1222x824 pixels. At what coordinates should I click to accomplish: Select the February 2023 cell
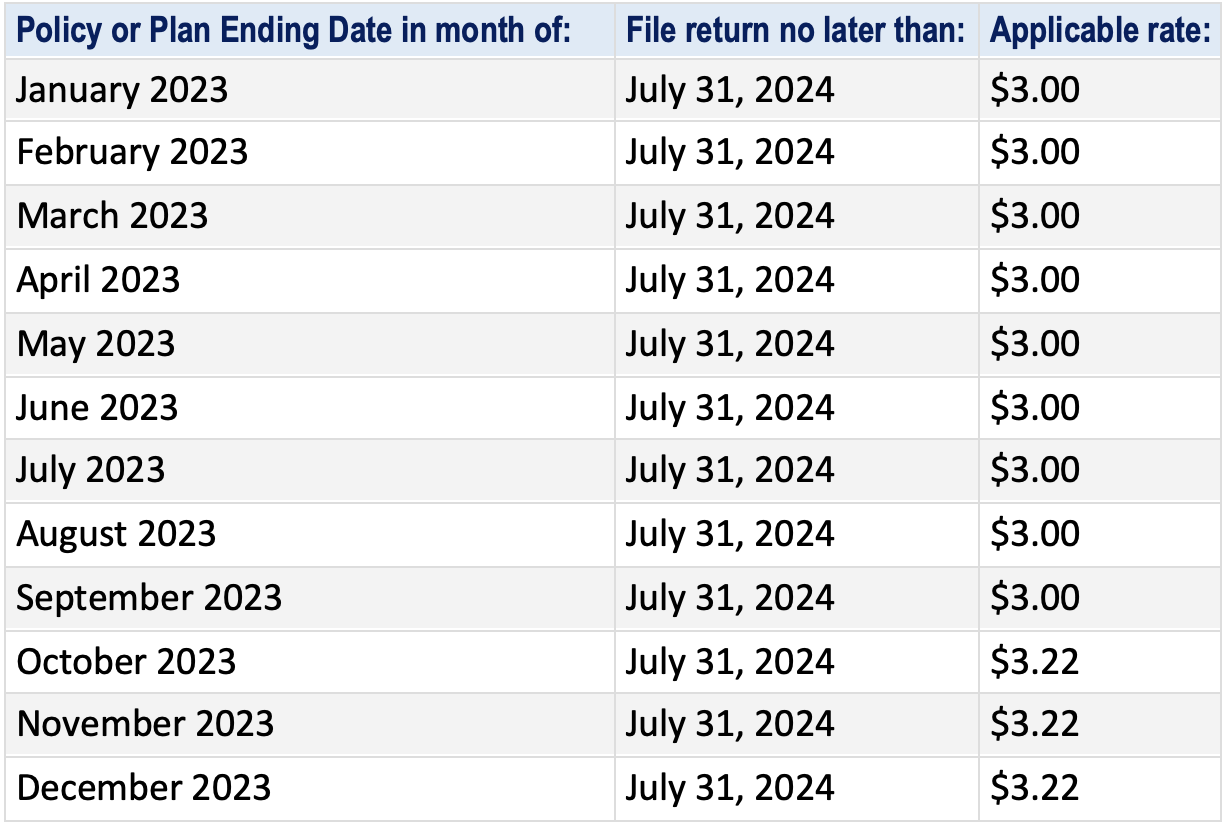click(x=132, y=152)
